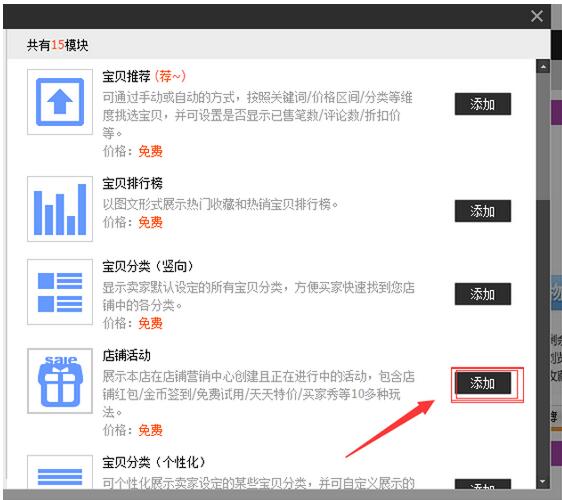The image size is (562, 500).
Task: Click the 宝贝推荐 upload arrow icon
Action: click(60, 102)
